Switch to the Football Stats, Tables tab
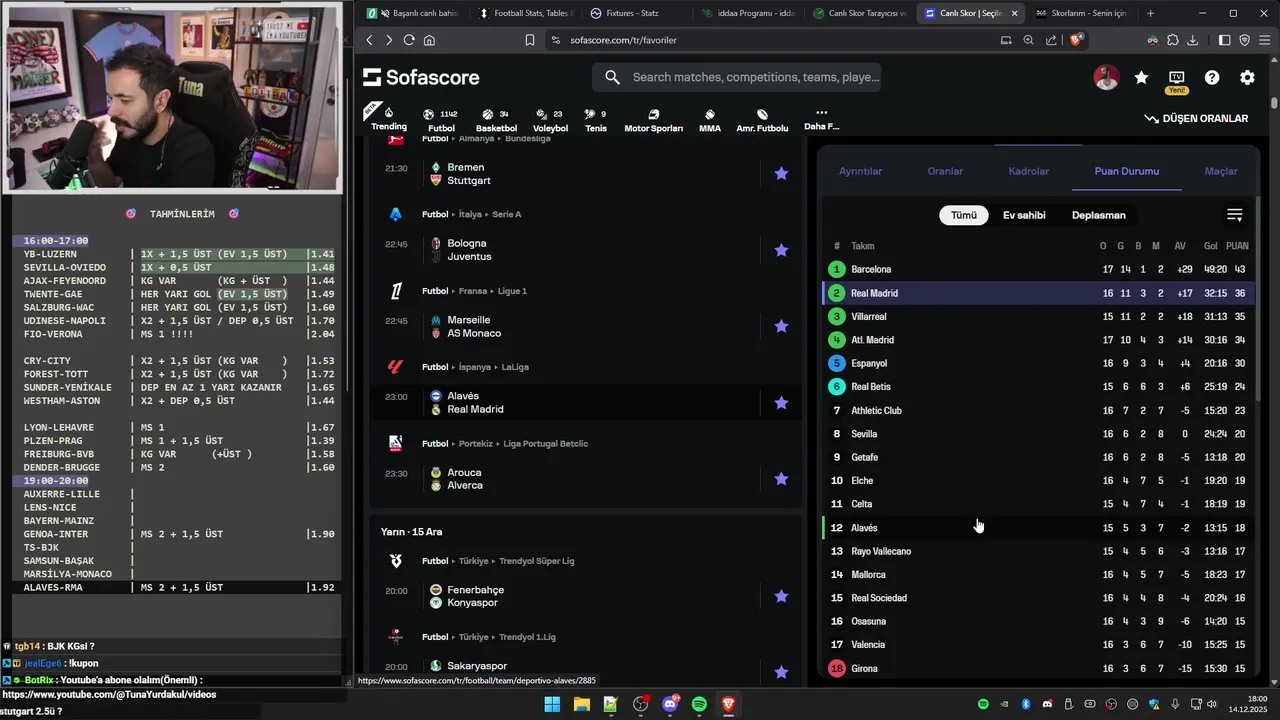The height and width of the screenshot is (720, 1280). coord(524,13)
